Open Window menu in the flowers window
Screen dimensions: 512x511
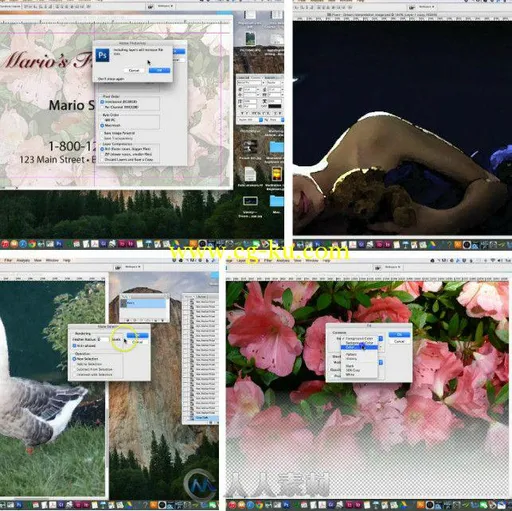[312, 260]
